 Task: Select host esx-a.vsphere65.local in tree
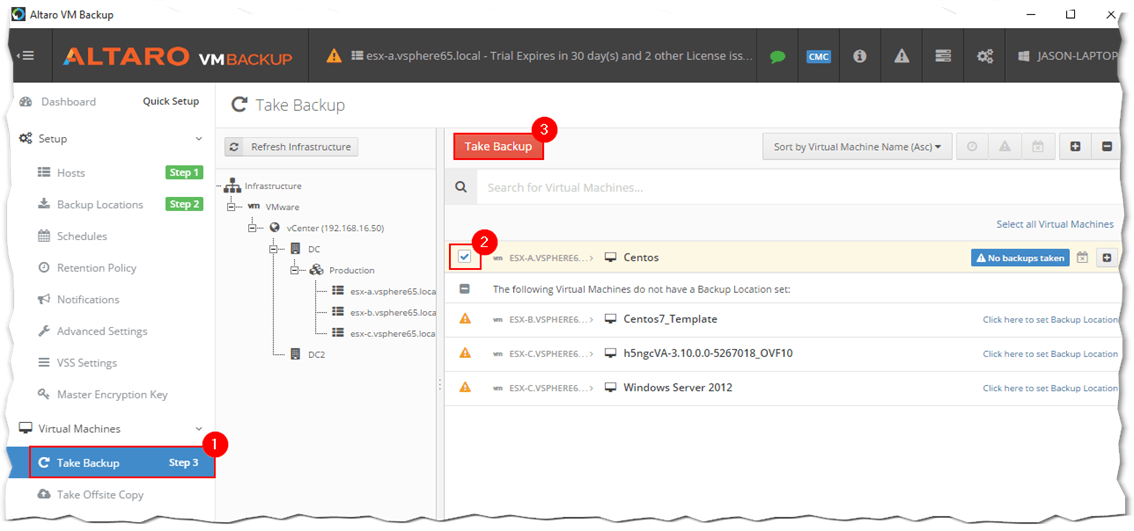click(x=392, y=292)
